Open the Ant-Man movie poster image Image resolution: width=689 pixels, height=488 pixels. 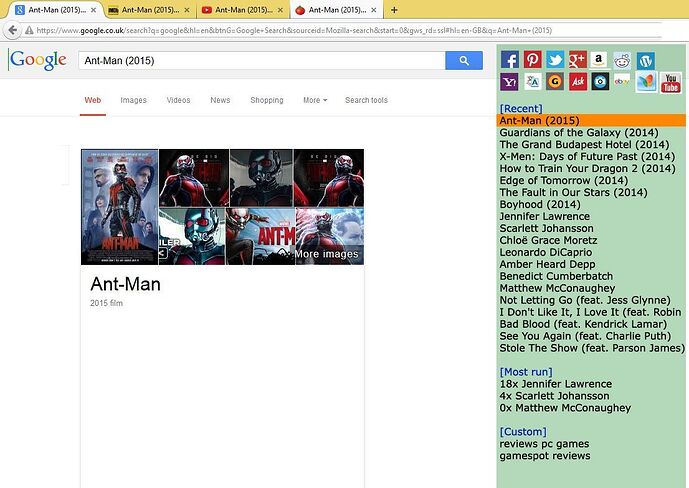pos(120,207)
